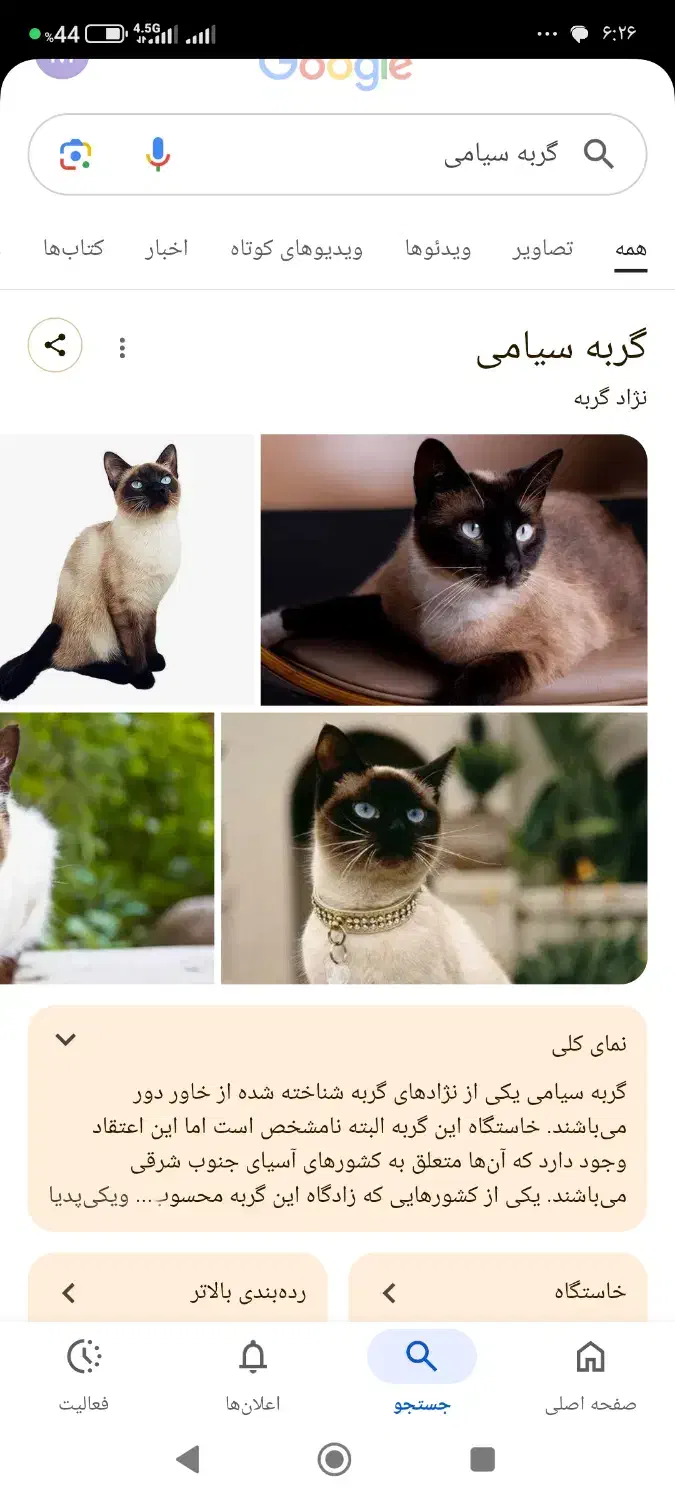Open اعلان‌ها notifications bell
This screenshot has height=1500, width=675.
[x=253, y=1375]
